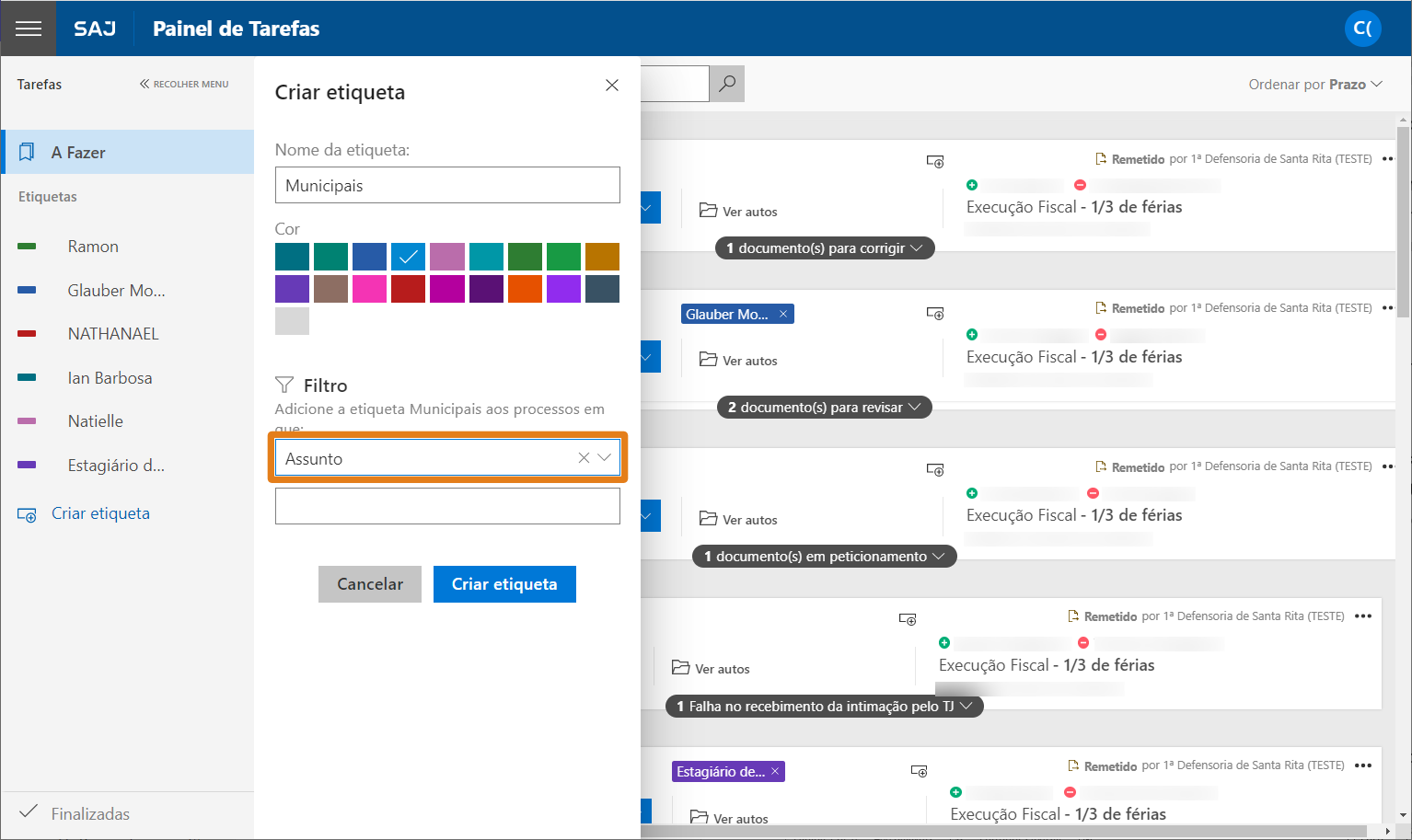The height and width of the screenshot is (840, 1412).
Task: Add label icon on the Glauber card
Action: point(935,314)
